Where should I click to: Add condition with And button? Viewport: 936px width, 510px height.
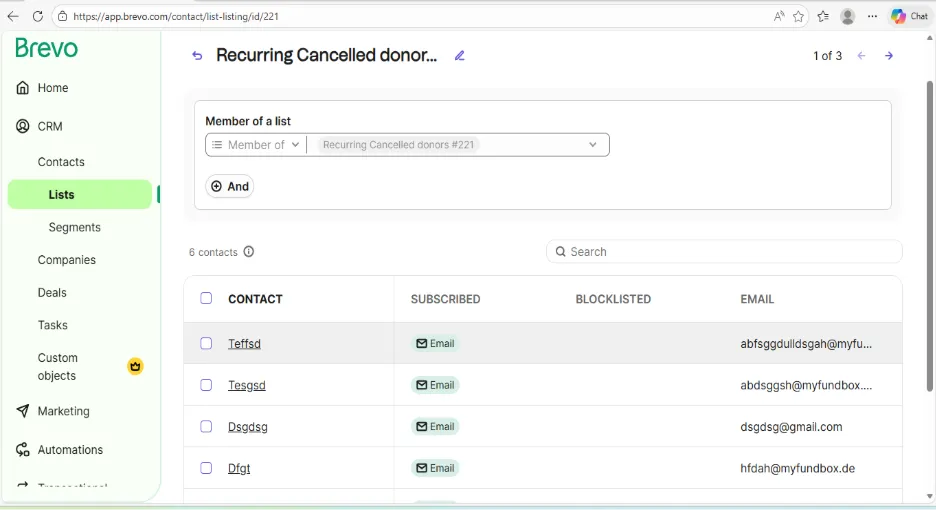(230, 186)
